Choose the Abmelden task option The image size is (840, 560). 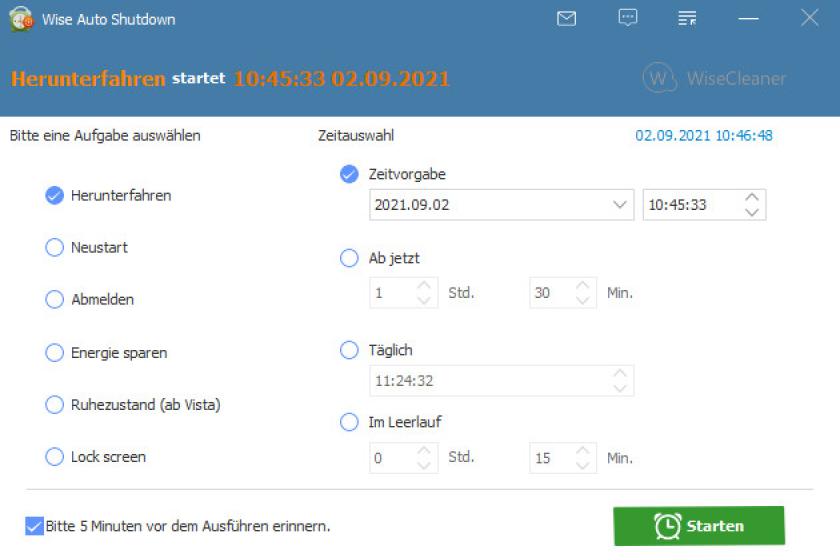coord(89,300)
